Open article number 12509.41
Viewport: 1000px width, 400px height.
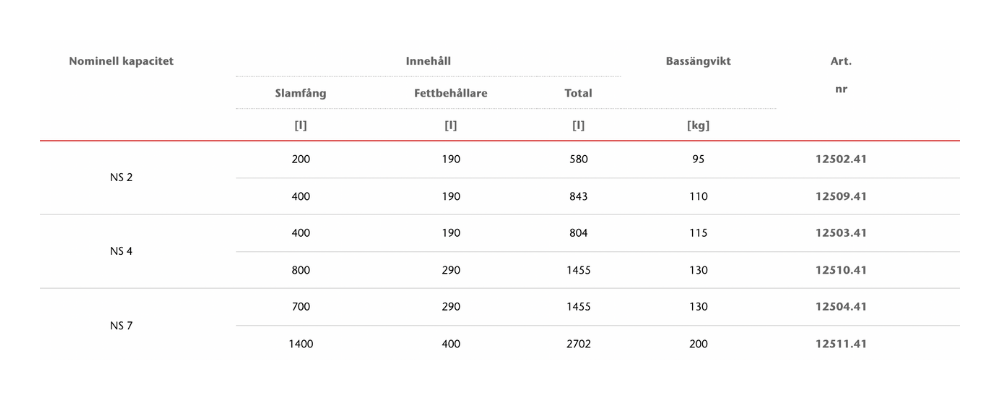[x=841, y=196]
